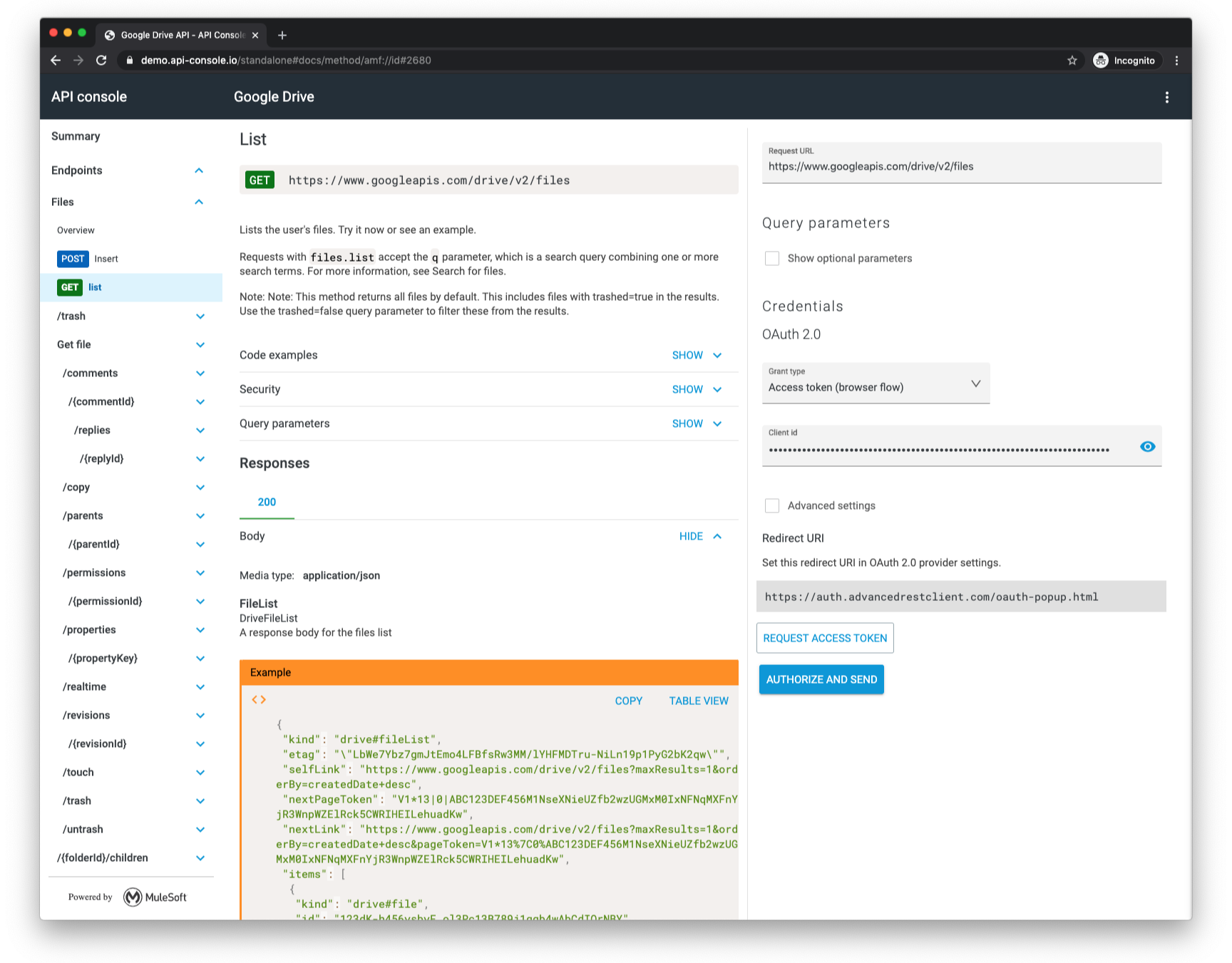
Task: Go back with the browser back arrow
Action: pyautogui.click(x=56, y=61)
